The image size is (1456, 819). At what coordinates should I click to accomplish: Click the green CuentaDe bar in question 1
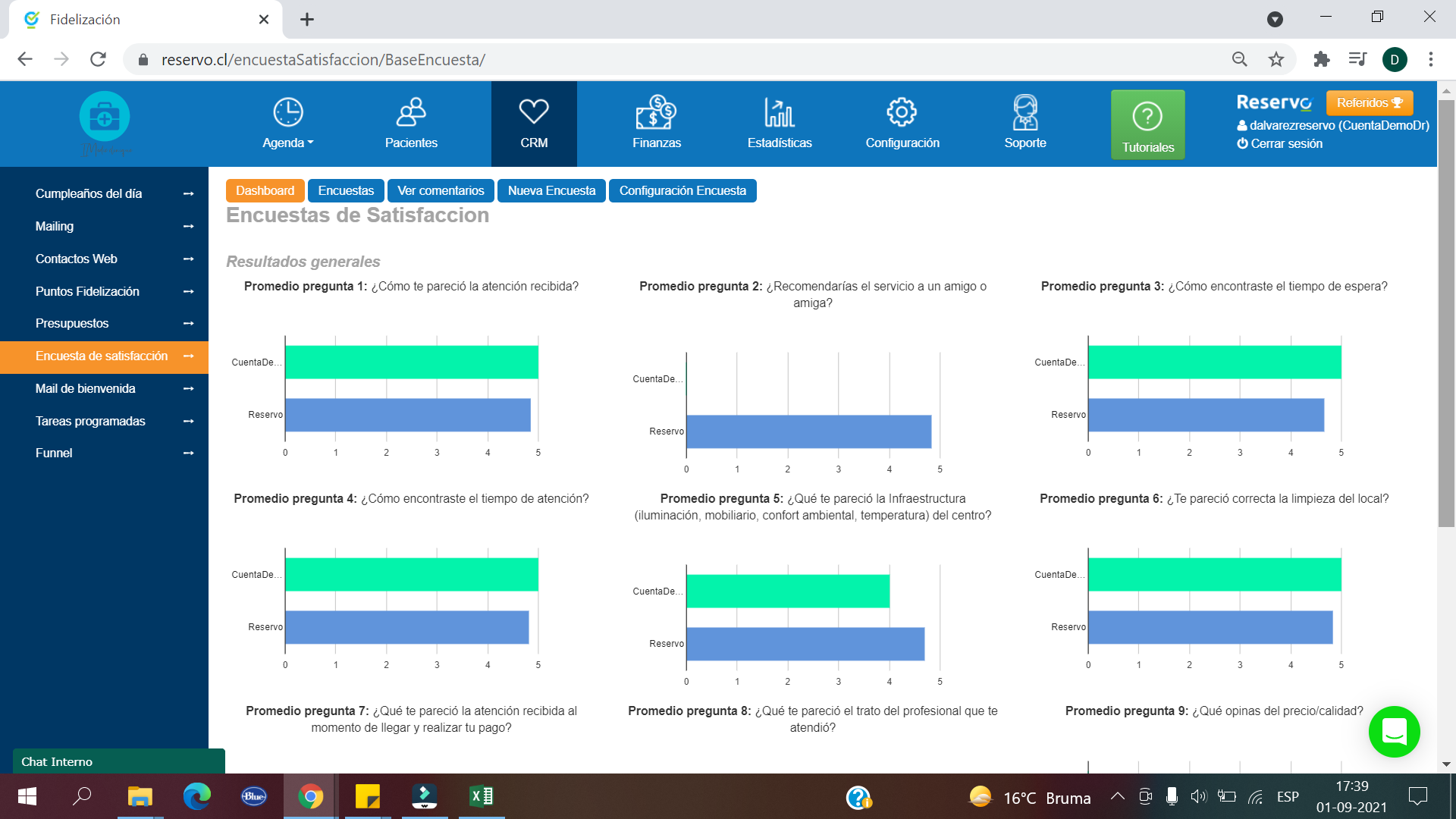(x=411, y=362)
